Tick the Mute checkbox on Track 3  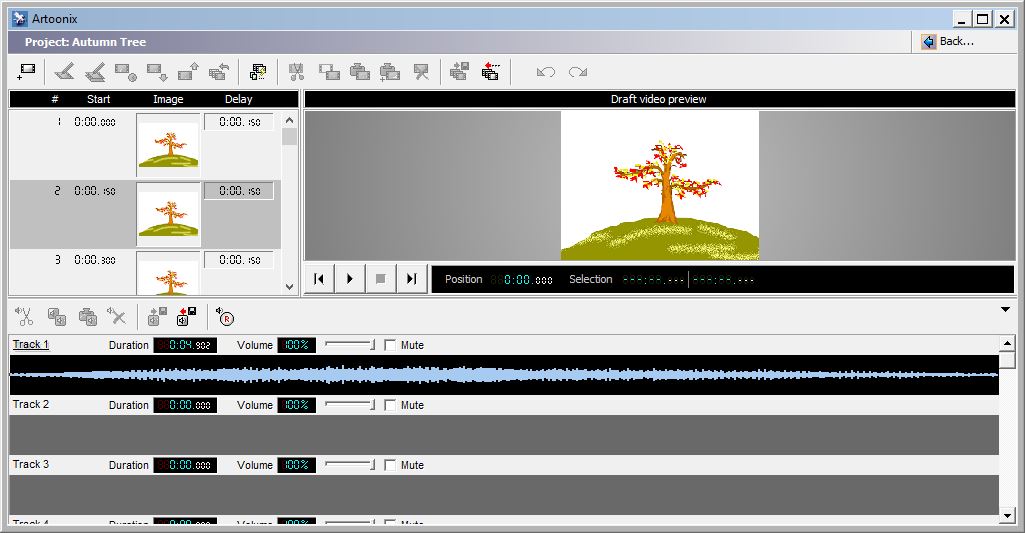click(390, 465)
